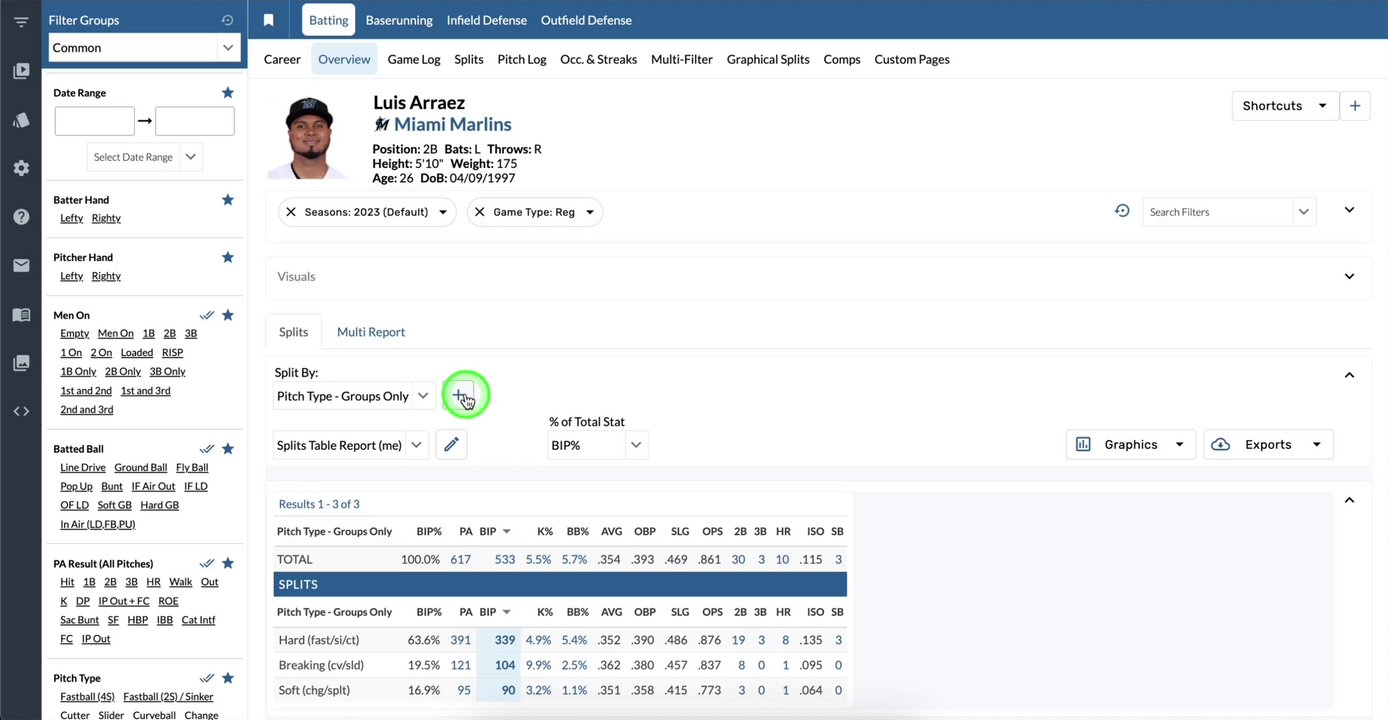Screen dimensions: 1388x720
Task: Open the Miami Marlins team link
Action: [x=453, y=124]
